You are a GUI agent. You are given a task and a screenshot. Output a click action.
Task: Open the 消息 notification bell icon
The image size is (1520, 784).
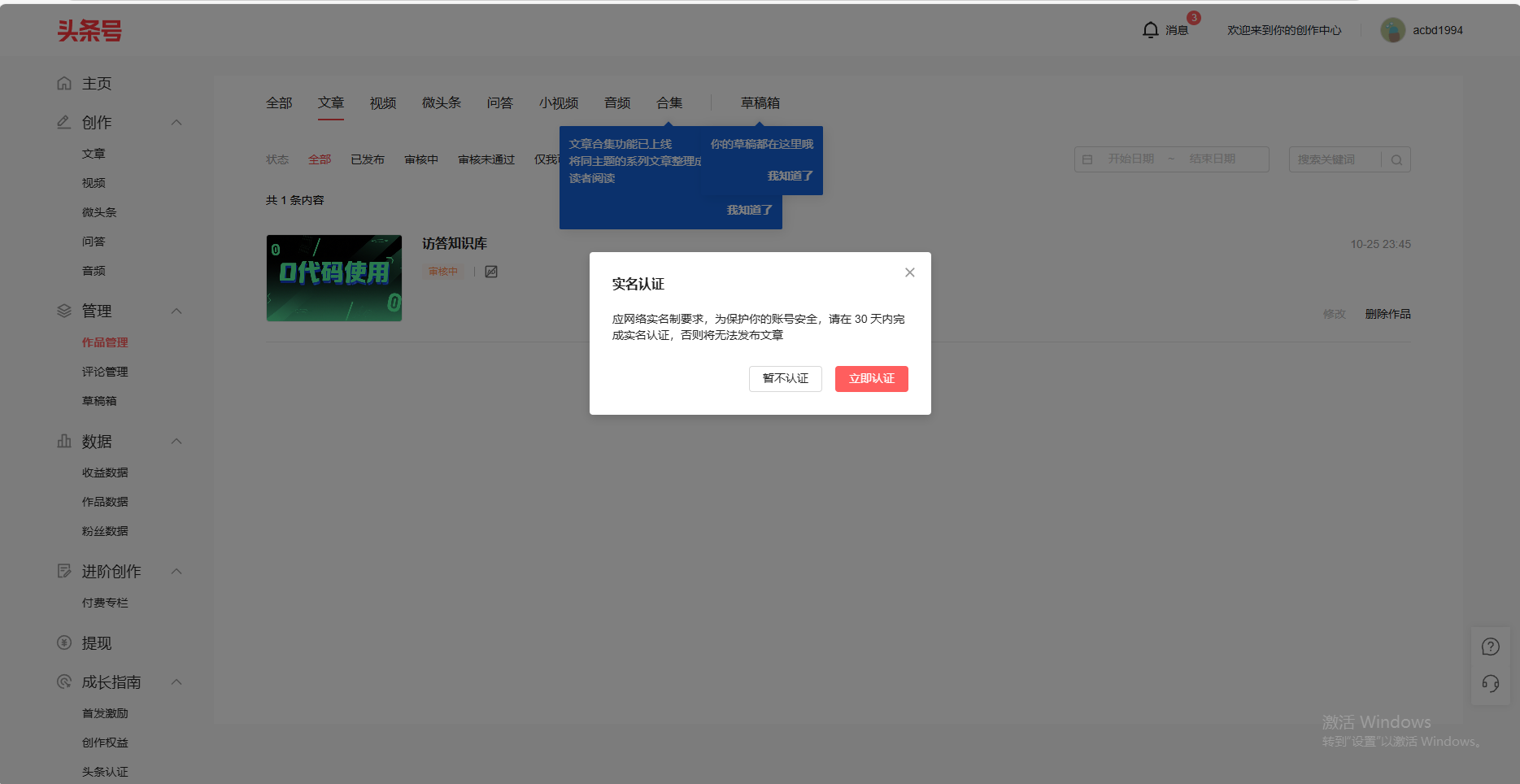coord(1150,28)
